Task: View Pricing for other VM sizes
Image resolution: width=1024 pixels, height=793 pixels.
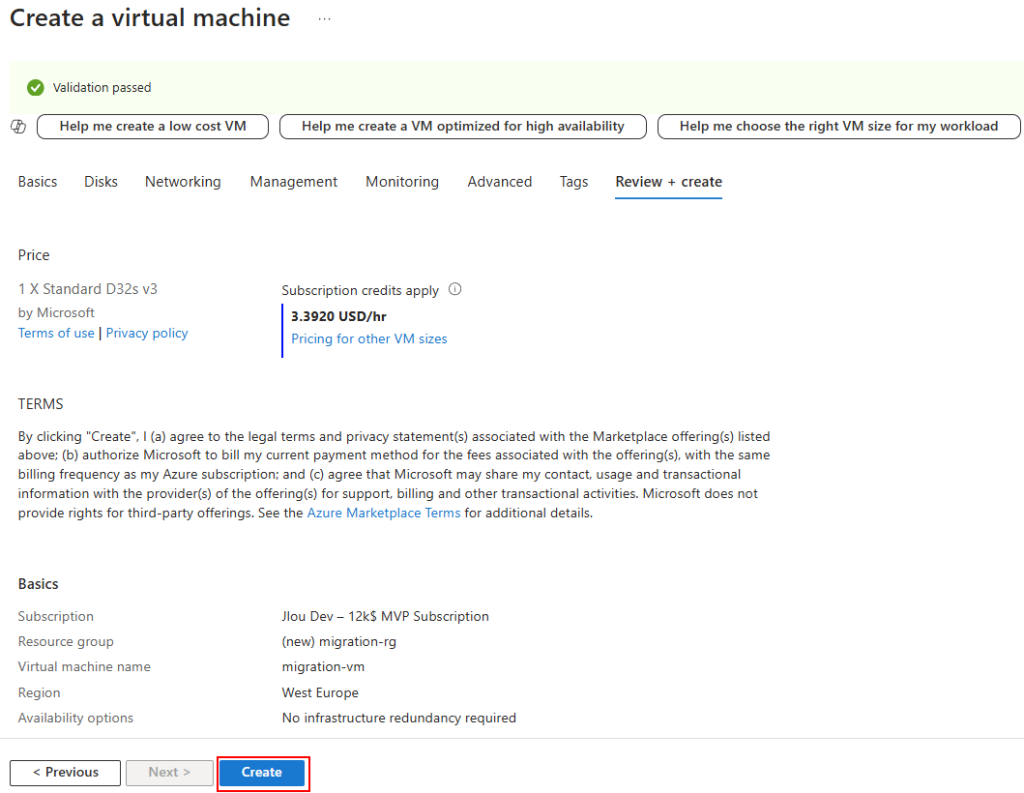Action: tap(369, 339)
